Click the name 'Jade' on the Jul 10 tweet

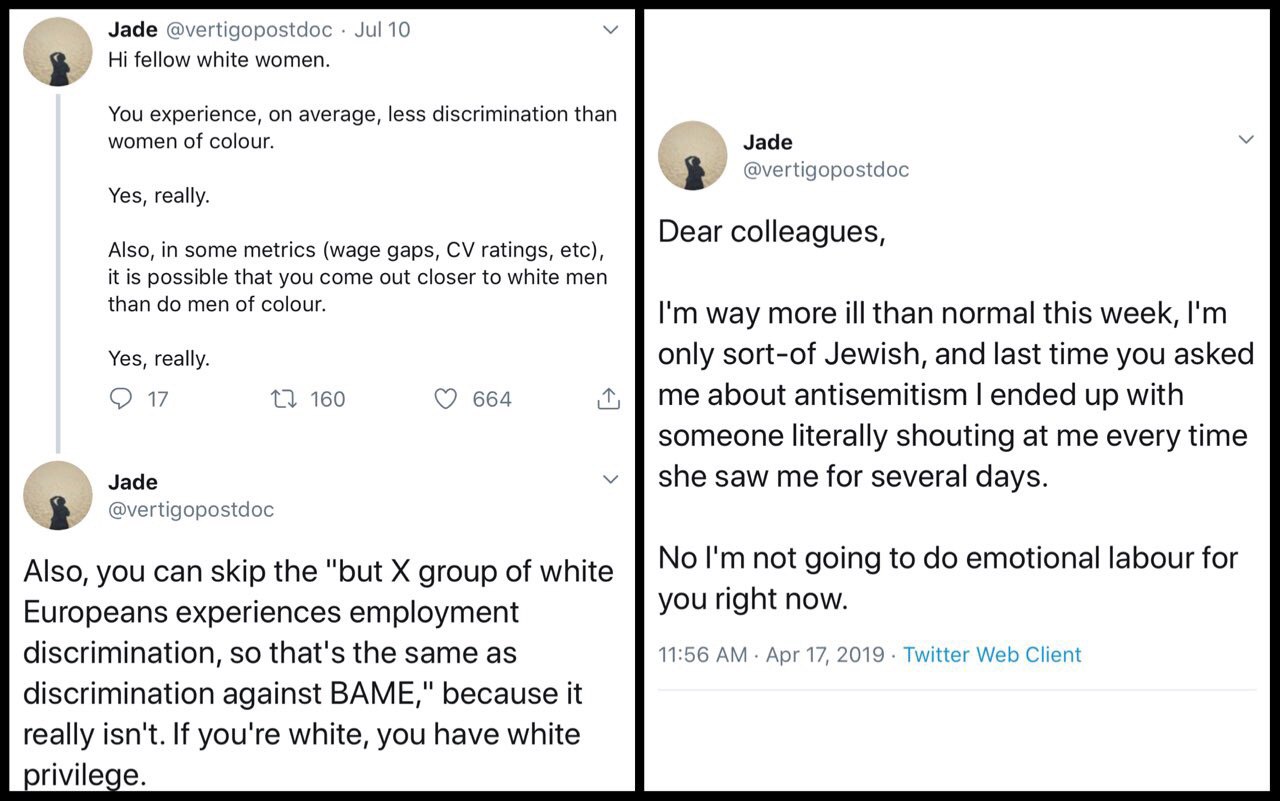pyautogui.click(x=132, y=30)
